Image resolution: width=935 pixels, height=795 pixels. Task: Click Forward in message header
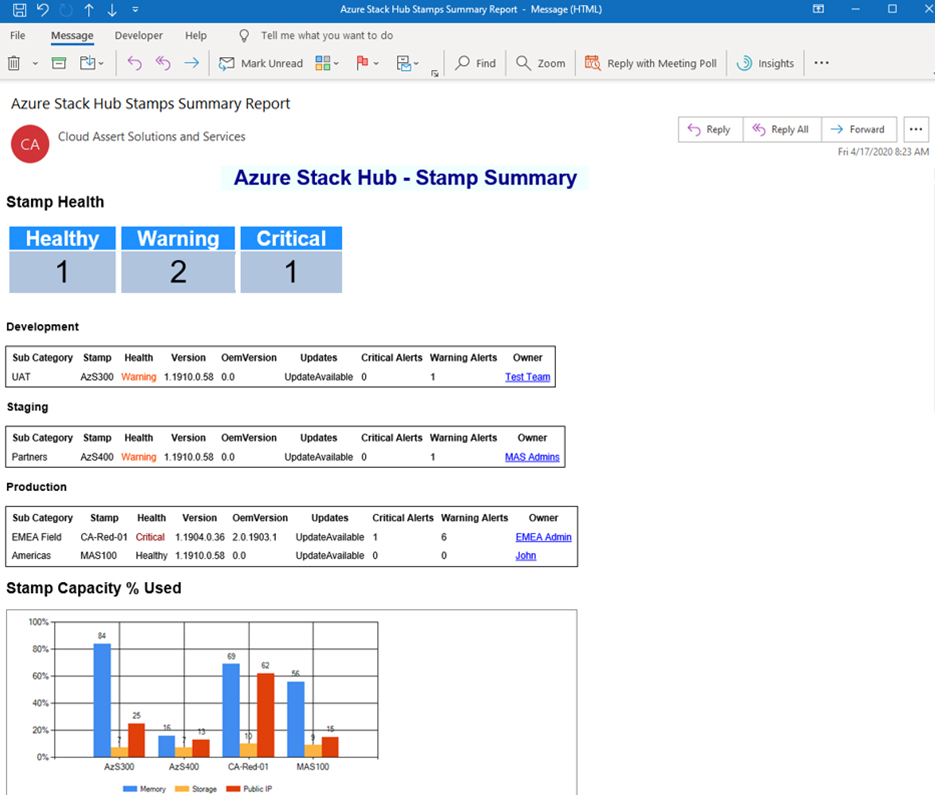(x=859, y=129)
